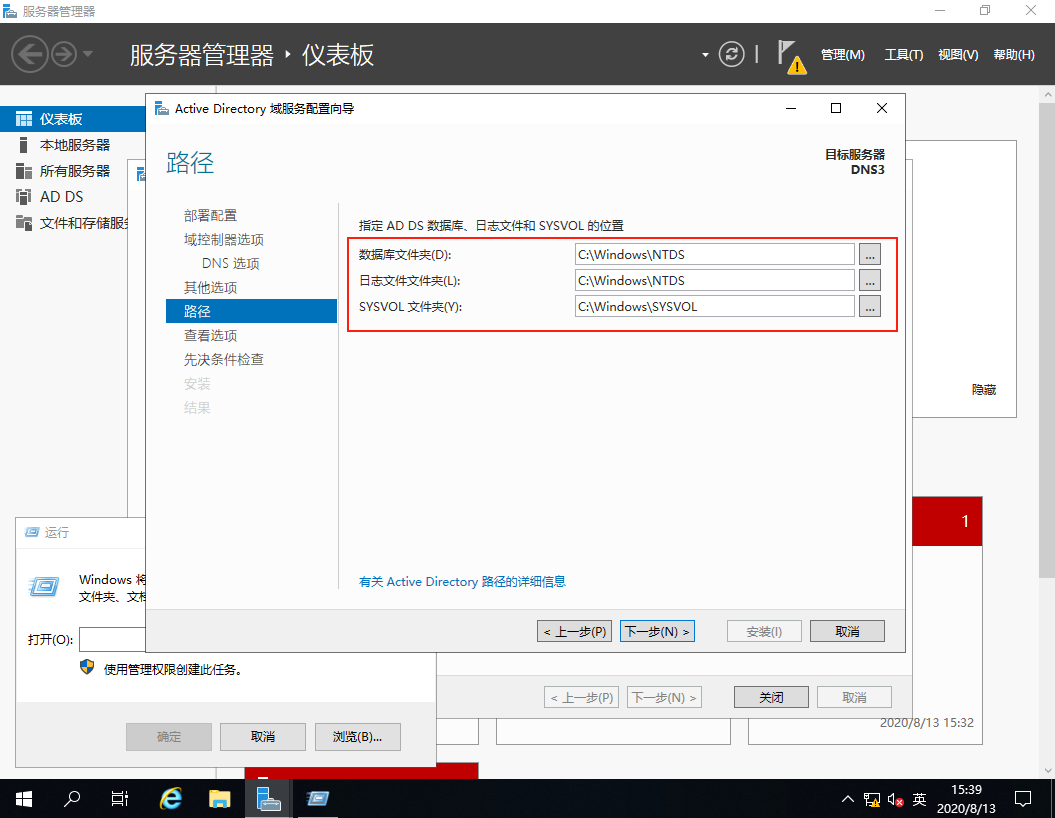Go to 其他选项 wizard step
The image size is (1055, 818).
210,288
